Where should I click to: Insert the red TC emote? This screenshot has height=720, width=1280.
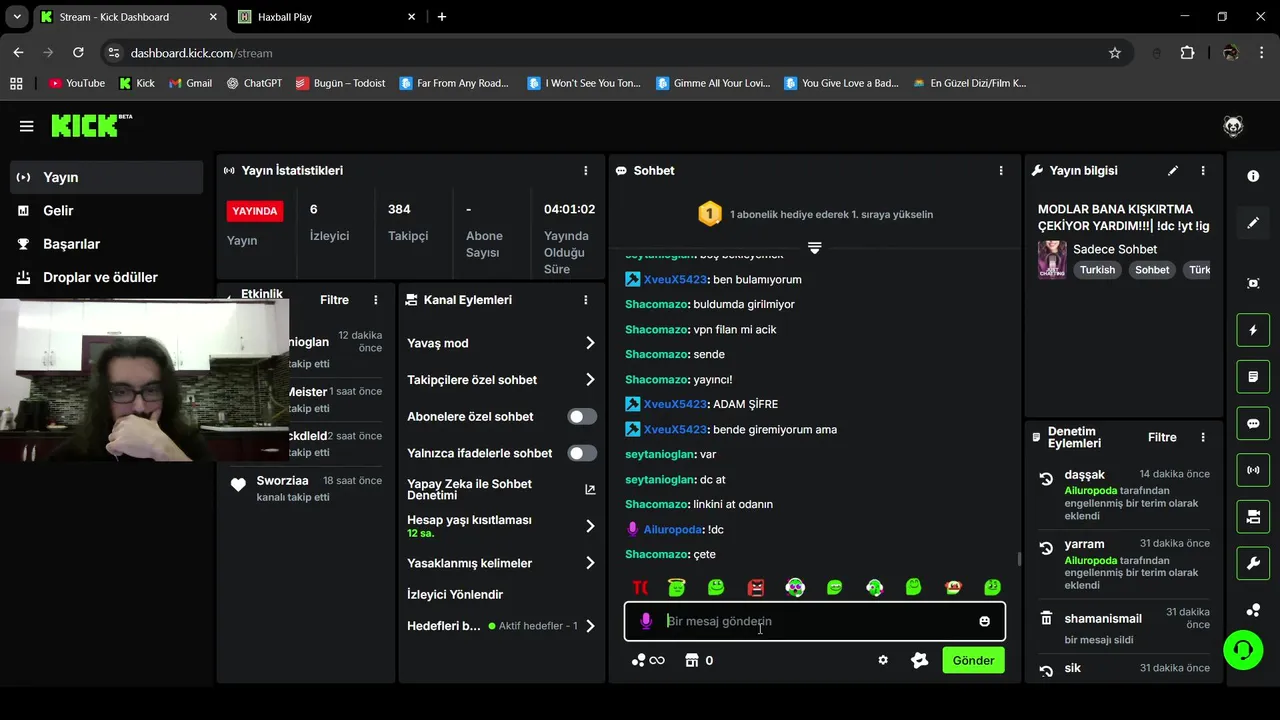coord(640,587)
